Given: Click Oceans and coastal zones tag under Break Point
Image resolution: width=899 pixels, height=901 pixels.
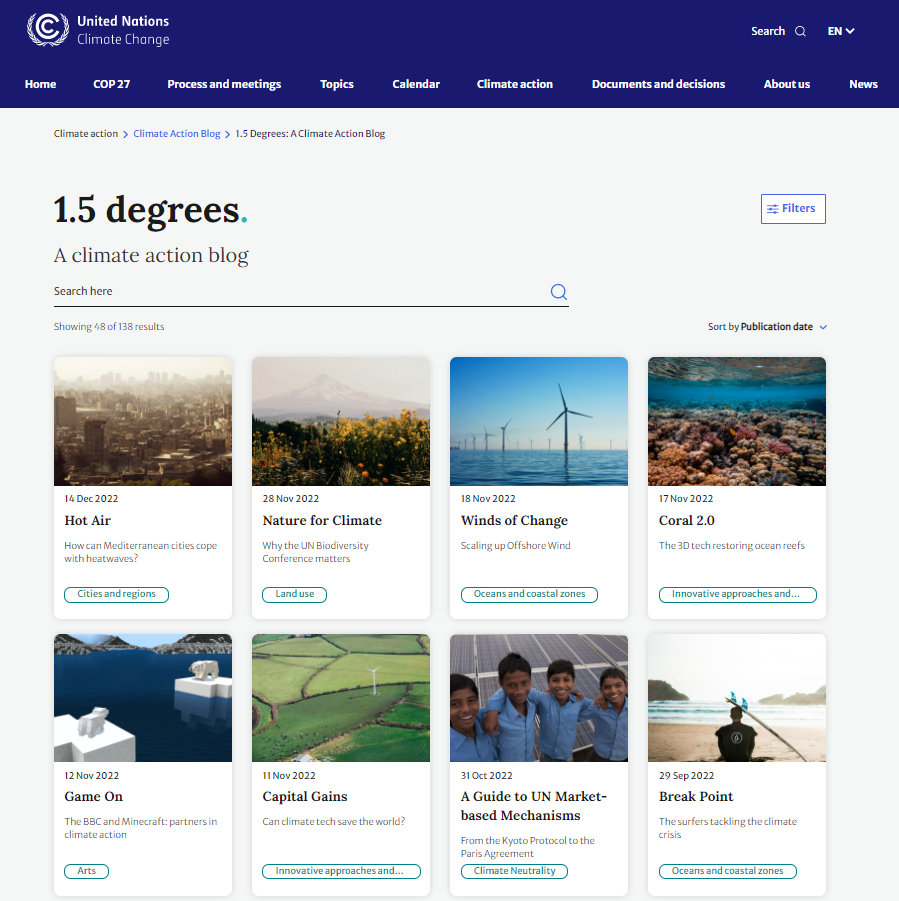Looking at the screenshot, I should click(x=728, y=871).
